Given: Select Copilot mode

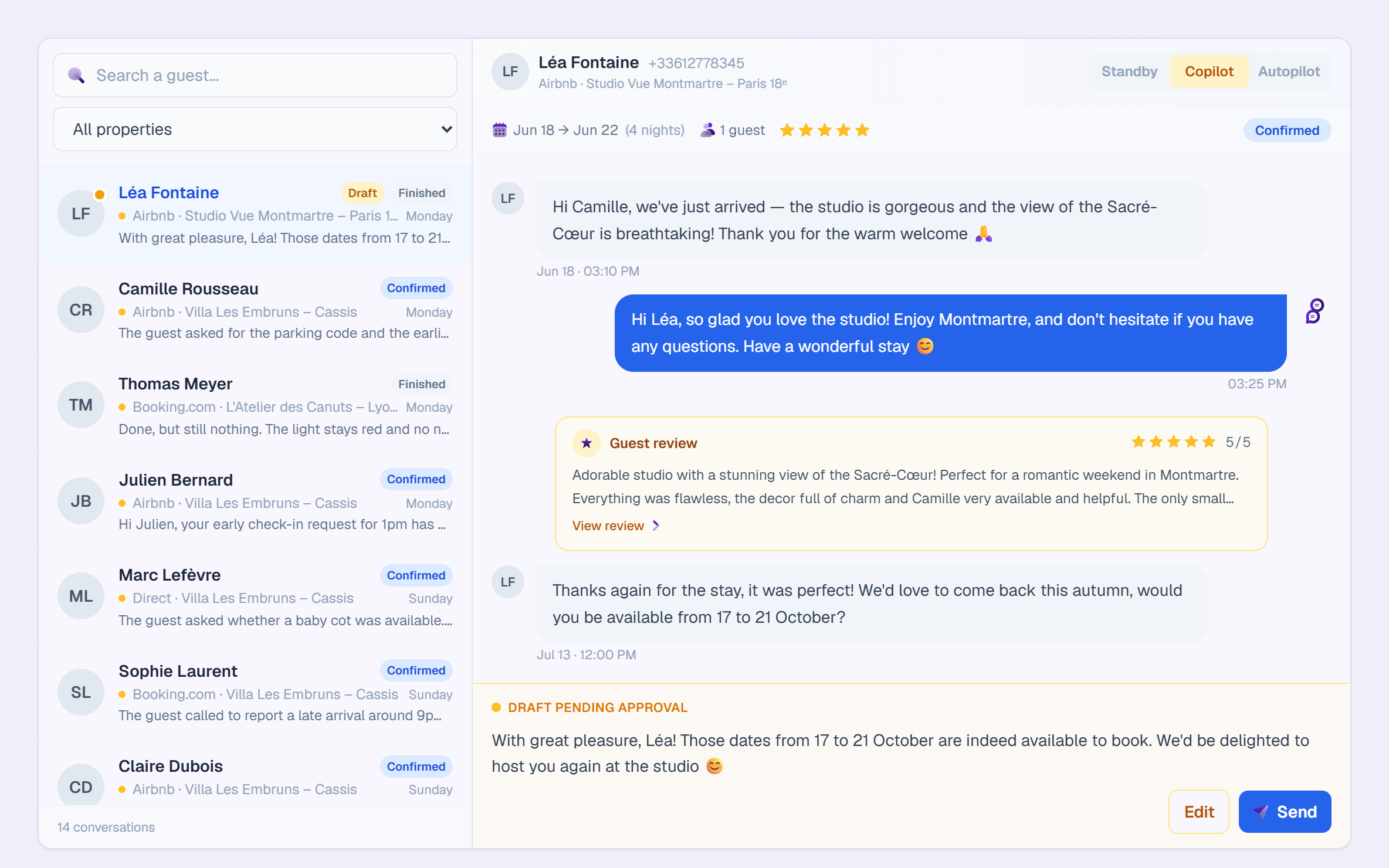Looking at the screenshot, I should click(1209, 72).
